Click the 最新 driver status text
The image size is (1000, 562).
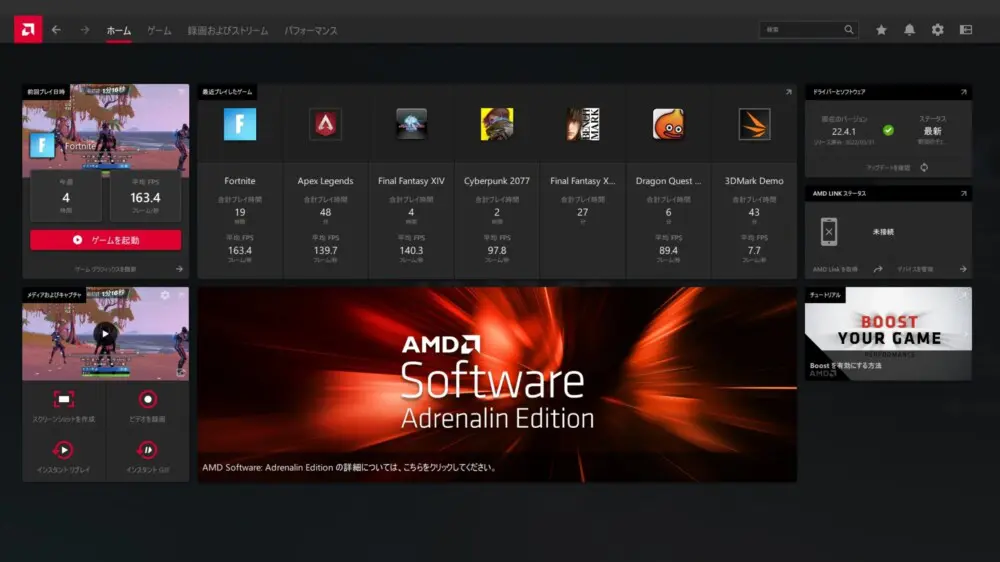tap(932, 131)
